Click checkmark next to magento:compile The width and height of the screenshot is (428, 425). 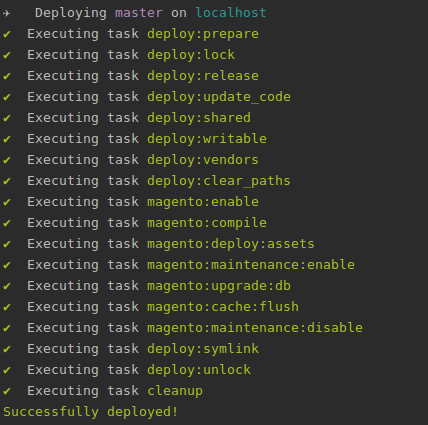click(x=7, y=223)
